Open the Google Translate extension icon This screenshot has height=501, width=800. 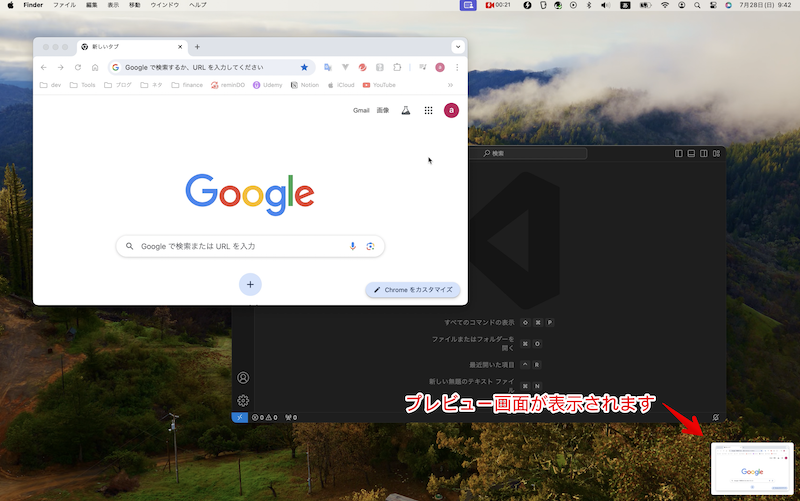coord(328,67)
